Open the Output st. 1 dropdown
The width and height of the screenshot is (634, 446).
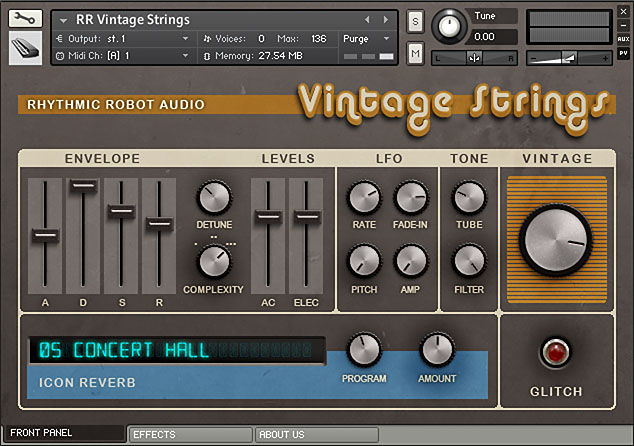point(120,38)
